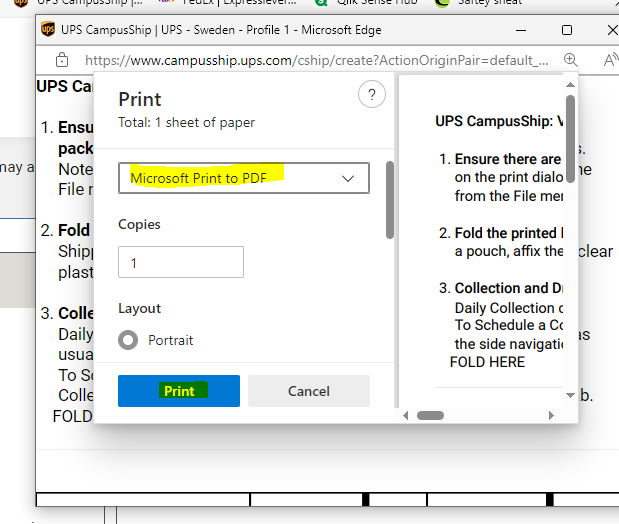The height and width of the screenshot is (524, 619).
Task: Select the Portrait layout radio button
Action: pos(128,340)
